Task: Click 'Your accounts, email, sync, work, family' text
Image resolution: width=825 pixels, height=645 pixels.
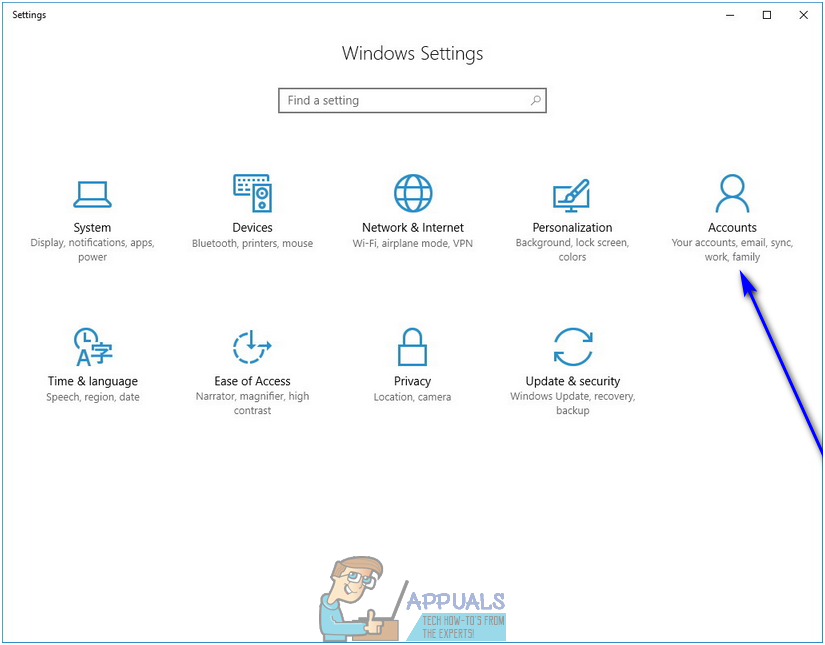Action: coord(732,250)
